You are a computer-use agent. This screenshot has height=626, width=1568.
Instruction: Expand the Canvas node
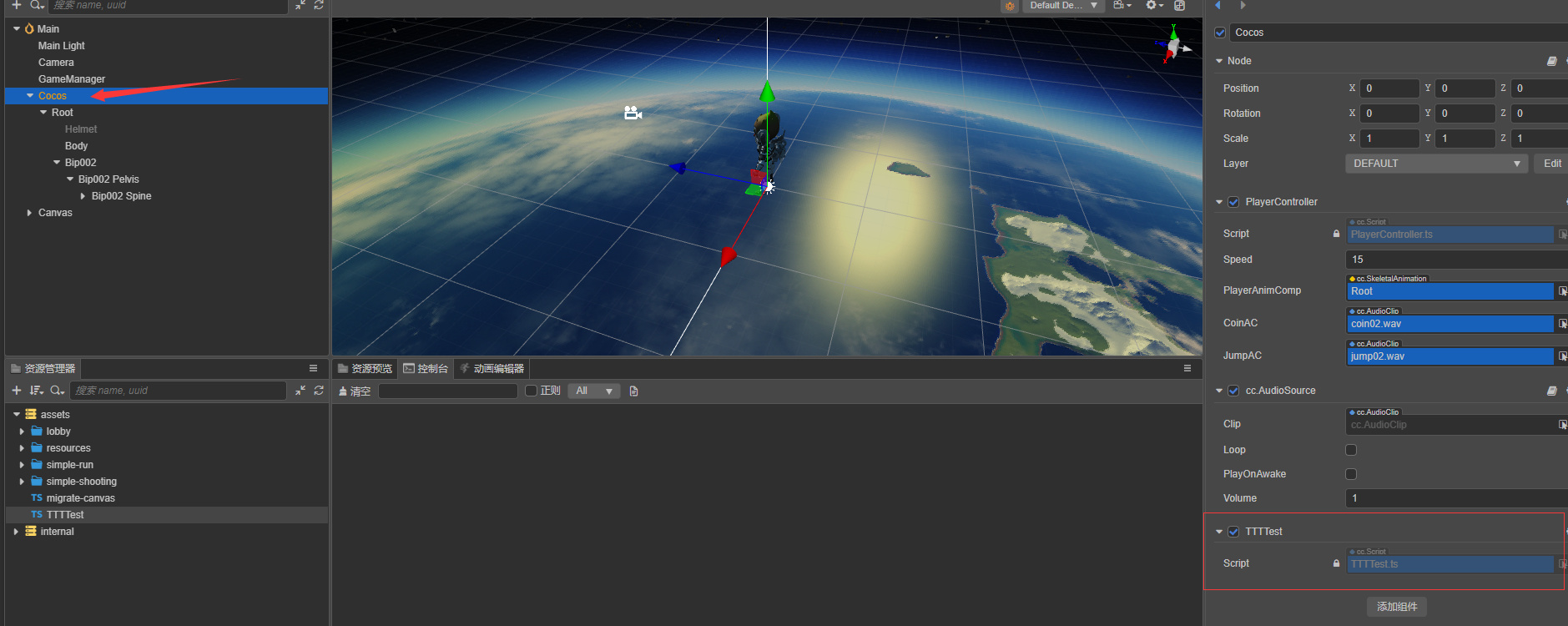pyautogui.click(x=29, y=213)
